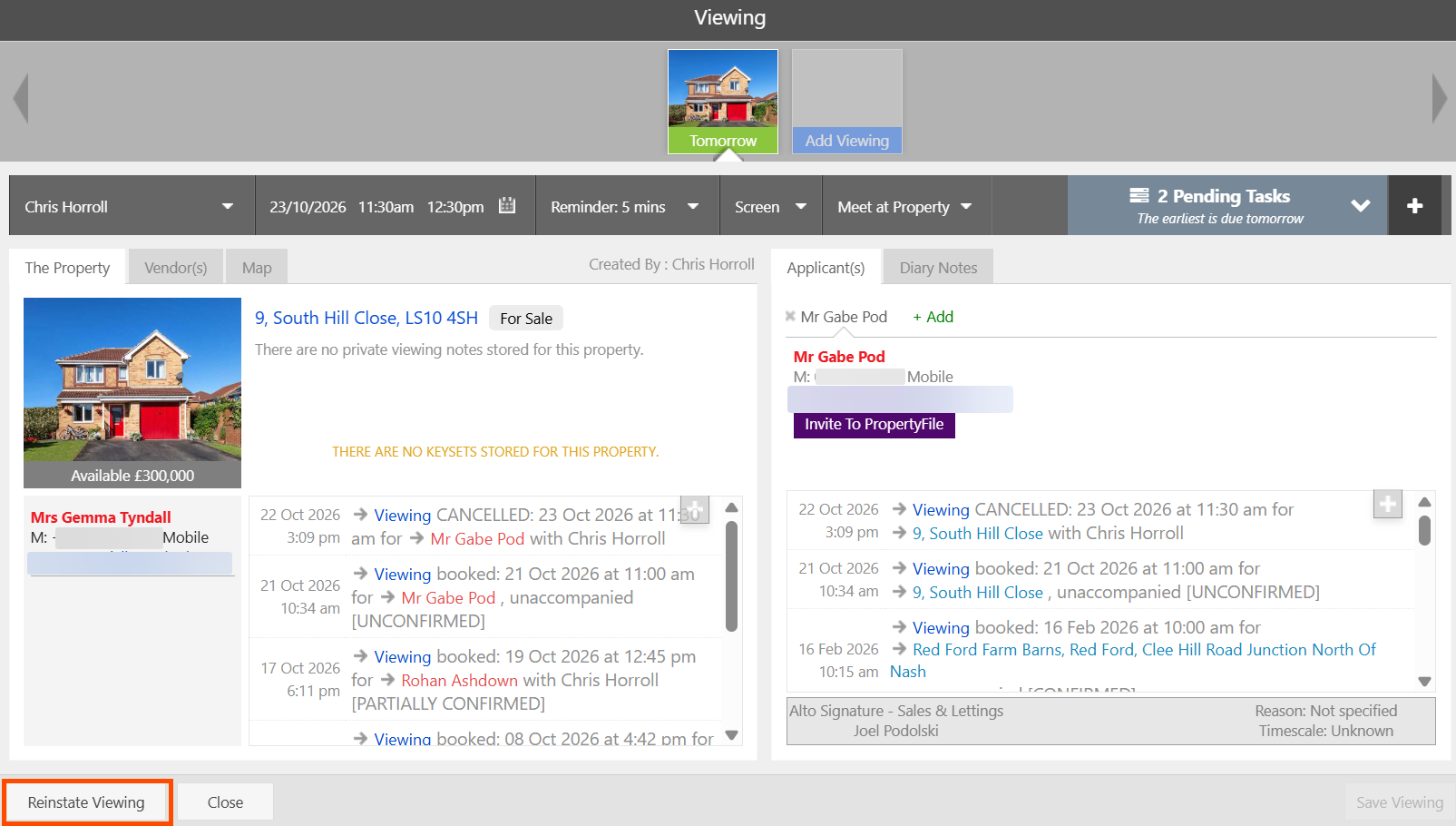The width and height of the screenshot is (1456, 826).
Task: Add note via plus in applicant history
Action: pos(1388,504)
